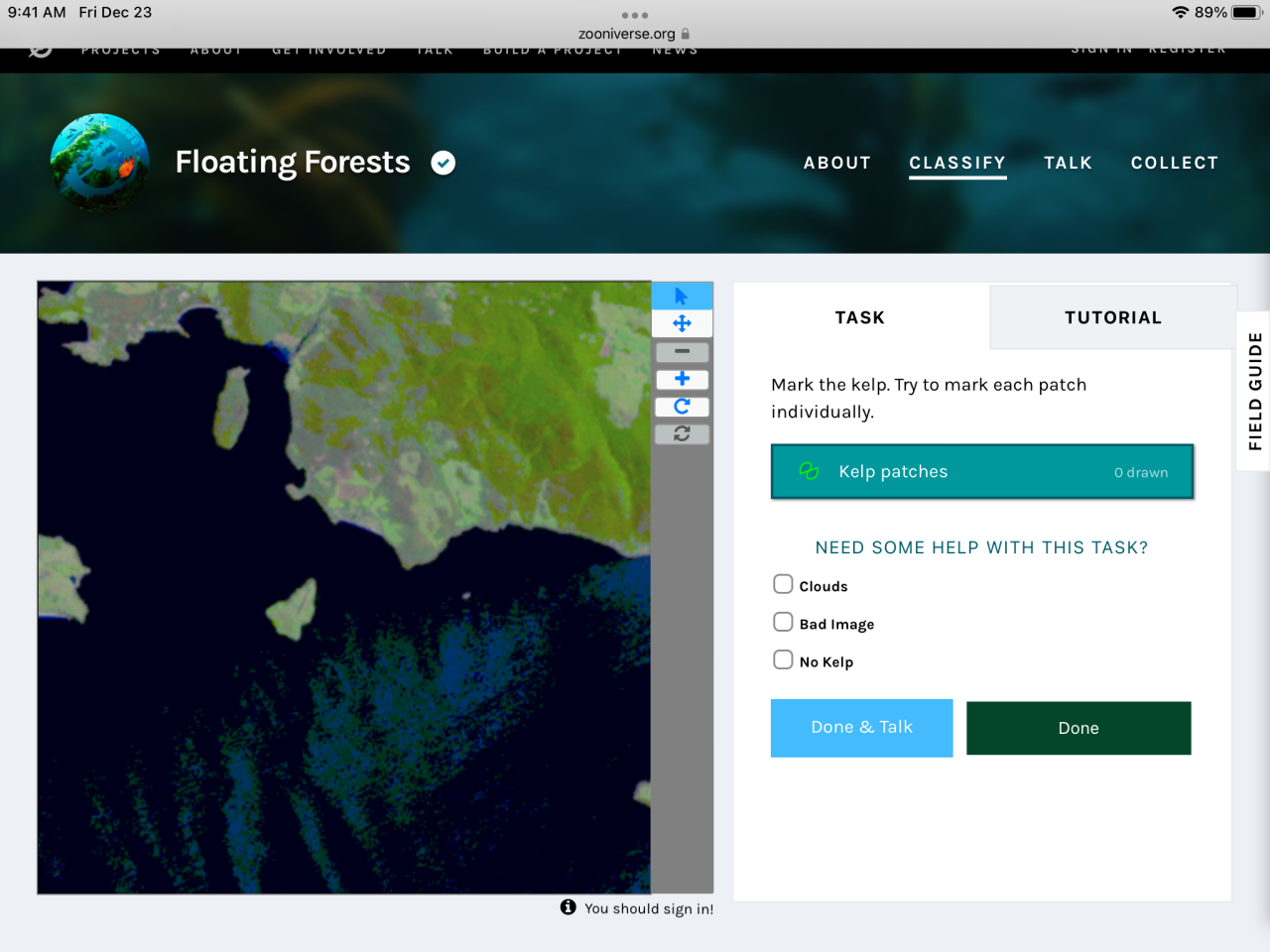The height and width of the screenshot is (952, 1270).
Task: Open the project TALK page
Action: tap(1068, 163)
